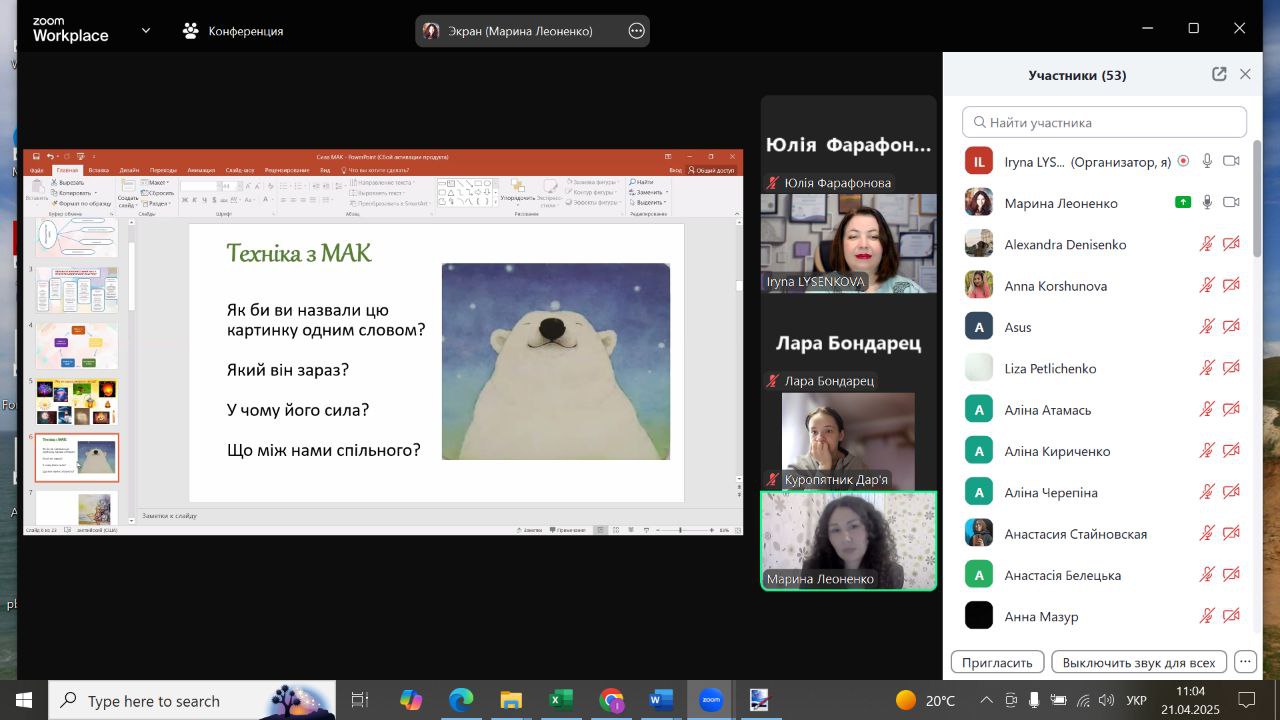This screenshot has height=720, width=1280.
Task: Click the IL organizer avatar
Action: pos(979,161)
